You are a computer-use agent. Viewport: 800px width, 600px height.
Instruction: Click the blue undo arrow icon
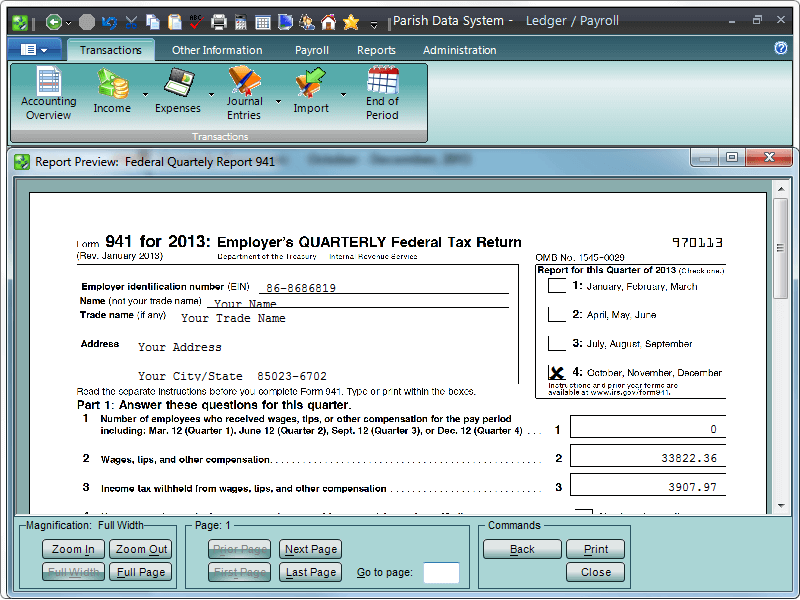tap(109, 22)
